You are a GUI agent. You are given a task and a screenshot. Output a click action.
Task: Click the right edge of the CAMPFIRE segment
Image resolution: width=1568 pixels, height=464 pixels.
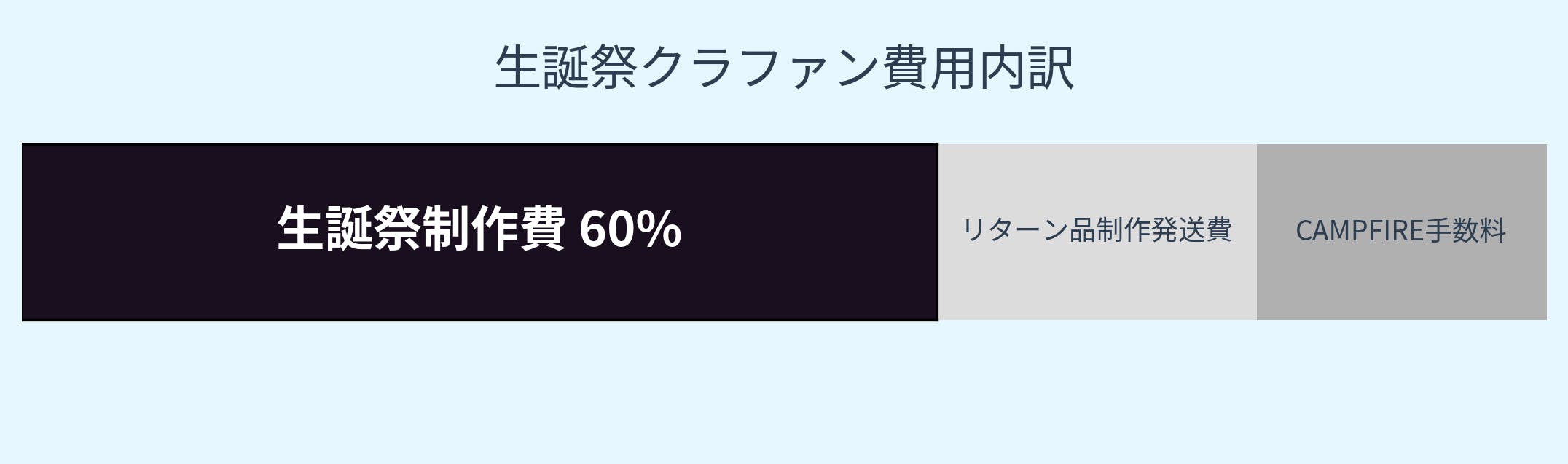(x=1545, y=232)
